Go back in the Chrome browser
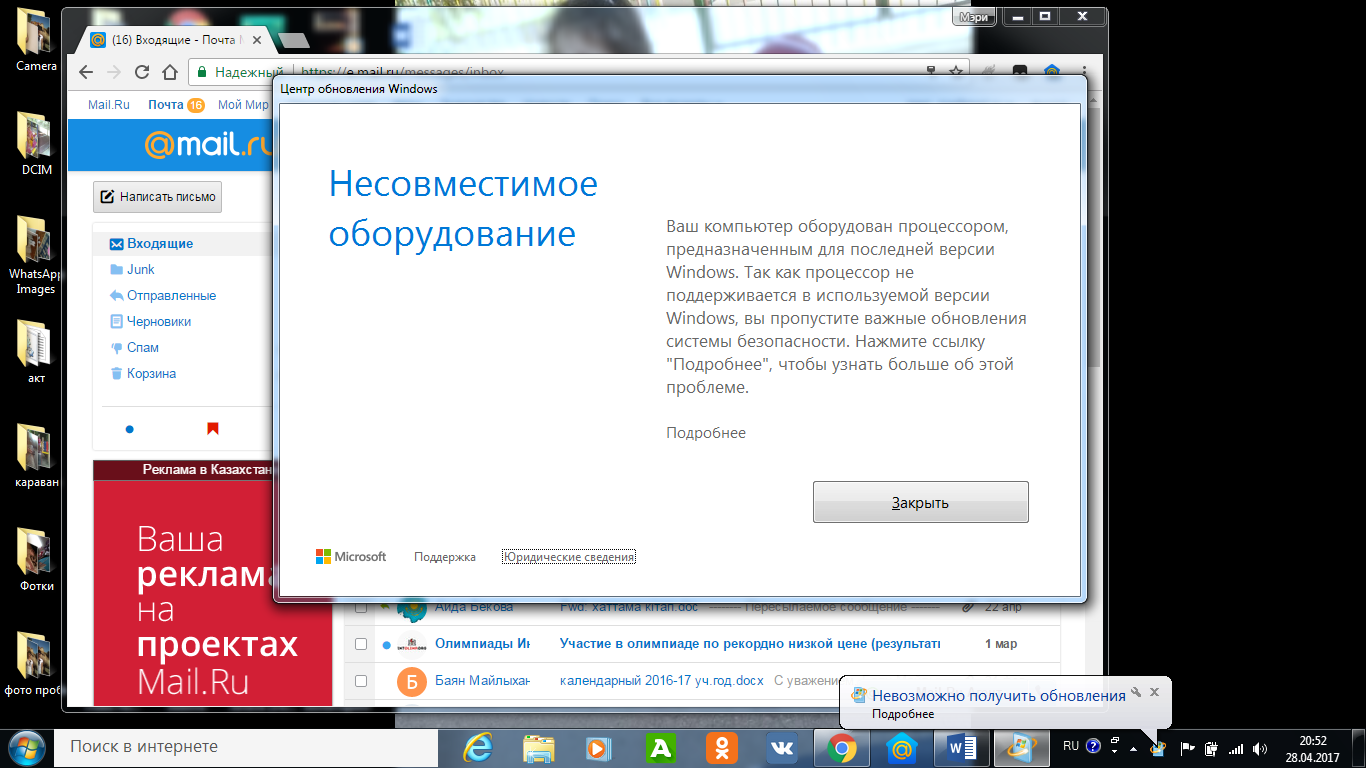Screen dimensions: 1366x768 pyautogui.click(x=86, y=72)
